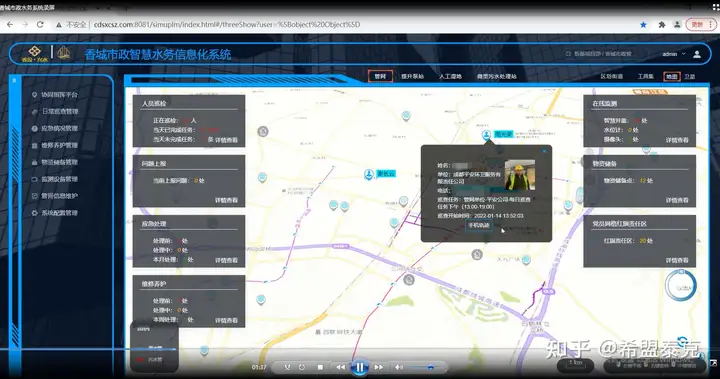Screen dimensions: 720x379
Task: Open the 区划街道 district selector
Action: click(x=612, y=76)
